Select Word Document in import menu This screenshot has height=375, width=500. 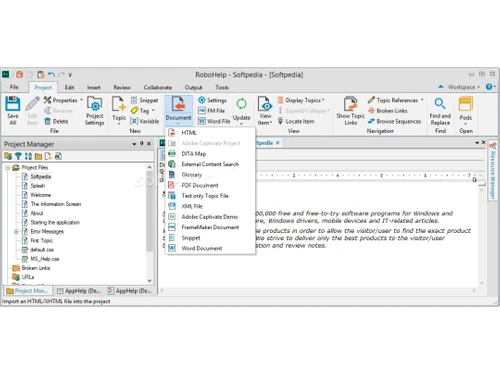pyautogui.click(x=210, y=248)
